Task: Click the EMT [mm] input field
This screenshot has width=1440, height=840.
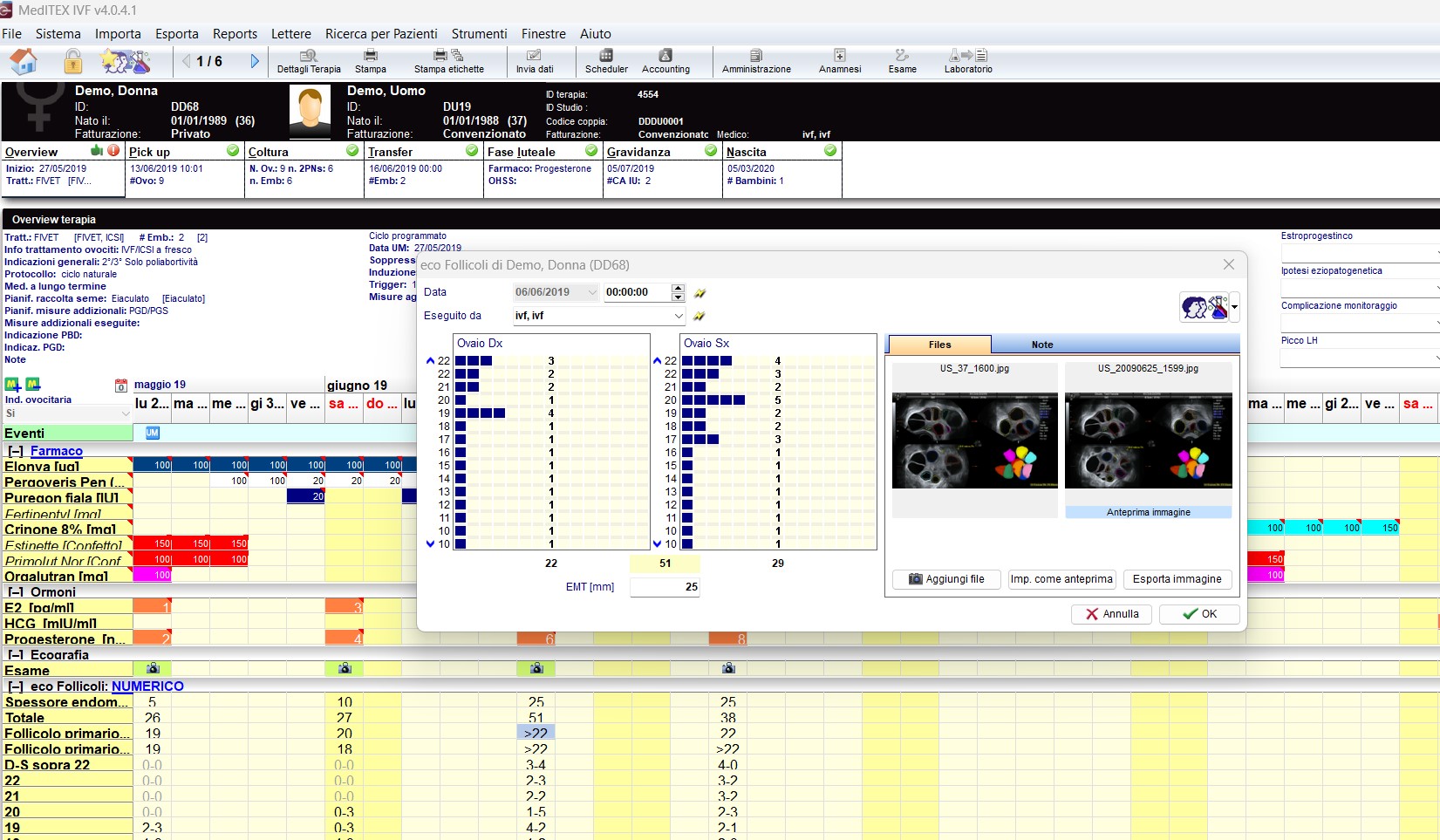Action: 665,587
